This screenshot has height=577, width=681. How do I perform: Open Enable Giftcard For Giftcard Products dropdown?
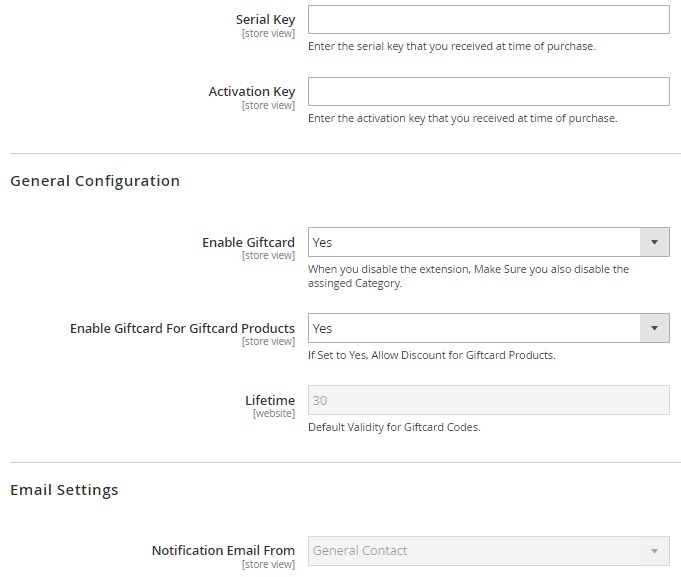(474, 328)
